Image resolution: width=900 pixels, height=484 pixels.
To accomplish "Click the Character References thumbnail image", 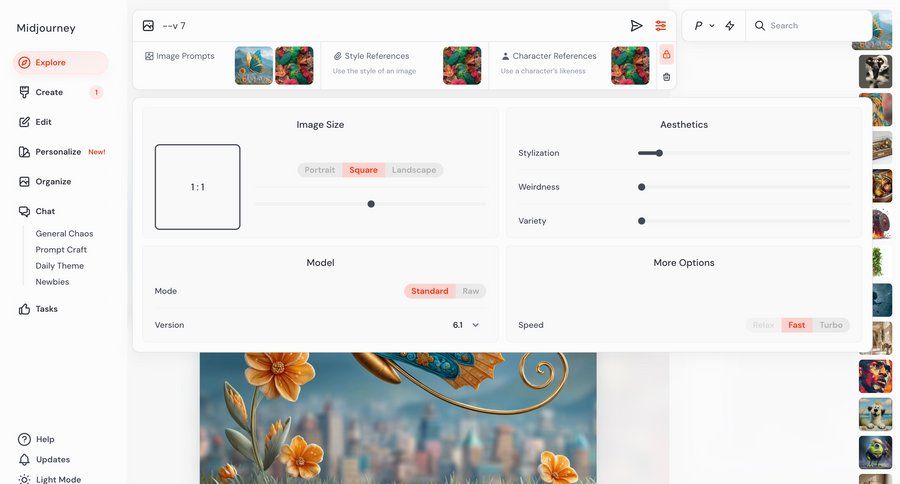I will tap(630, 65).
